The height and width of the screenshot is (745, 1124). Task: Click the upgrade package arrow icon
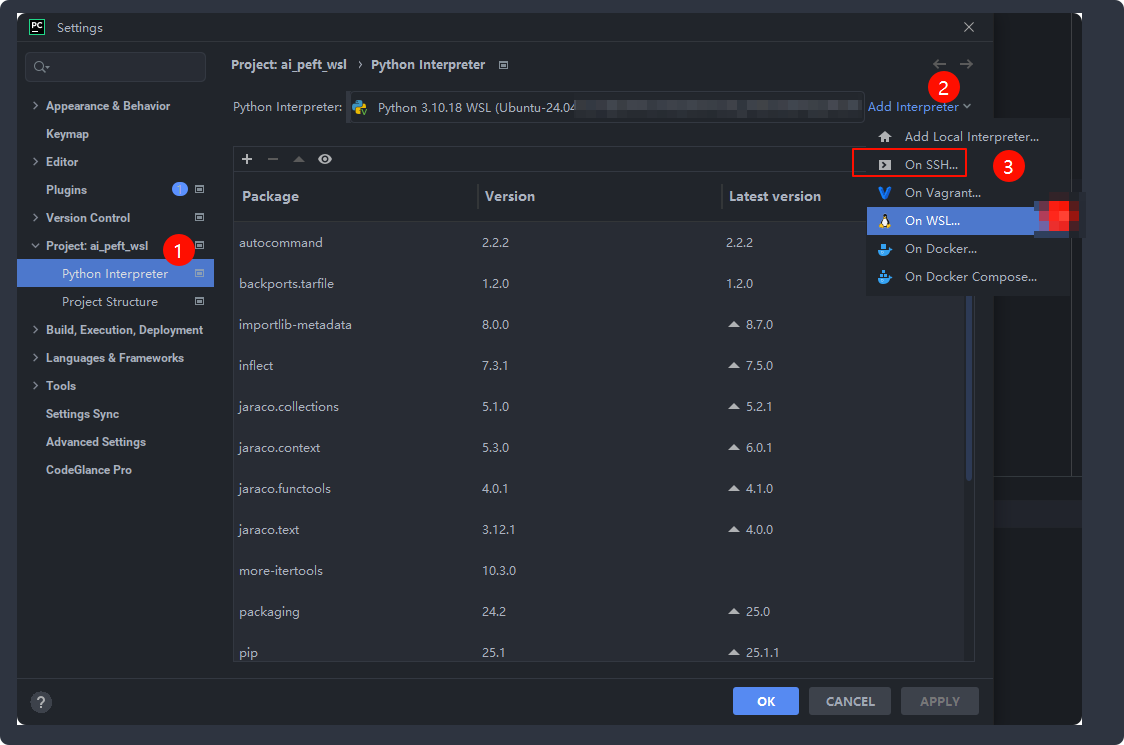pyautogui.click(x=299, y=159)
